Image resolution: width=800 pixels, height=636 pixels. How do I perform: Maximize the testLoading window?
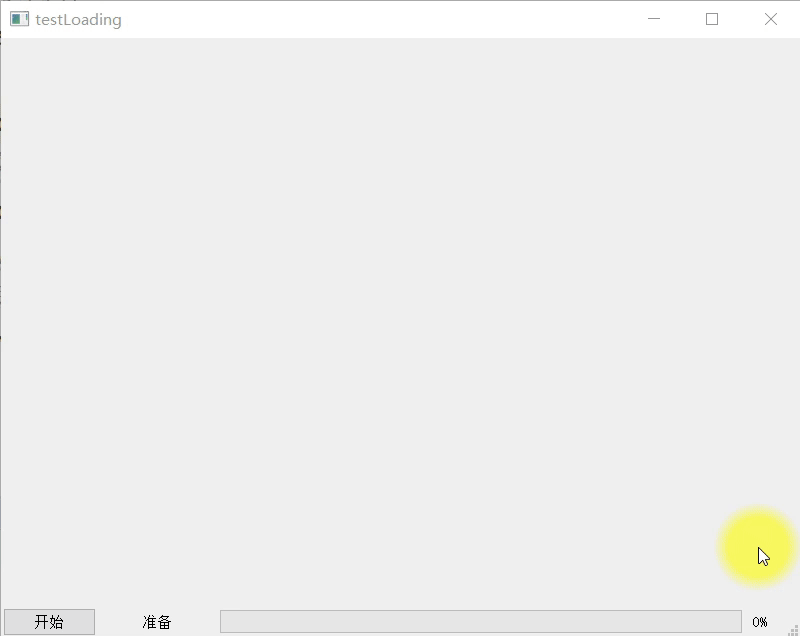[711, 19]
